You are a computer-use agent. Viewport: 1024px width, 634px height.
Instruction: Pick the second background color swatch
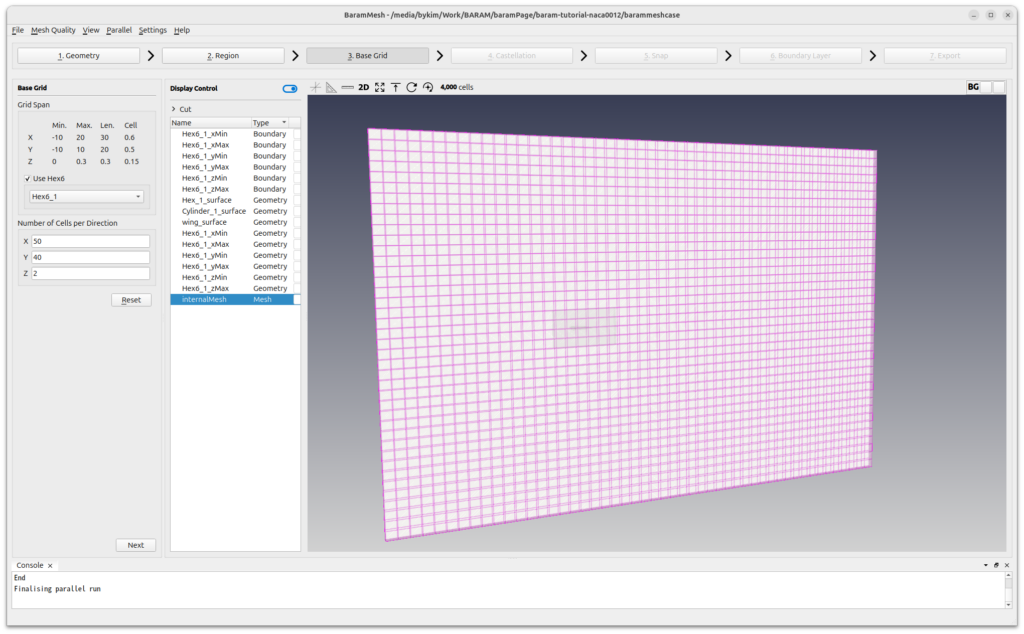coord(999,87)
